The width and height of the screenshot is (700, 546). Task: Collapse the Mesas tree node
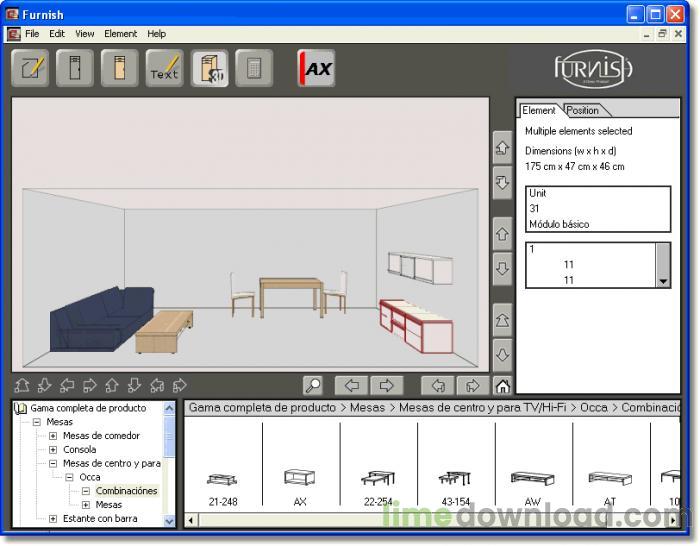point(37,422)
